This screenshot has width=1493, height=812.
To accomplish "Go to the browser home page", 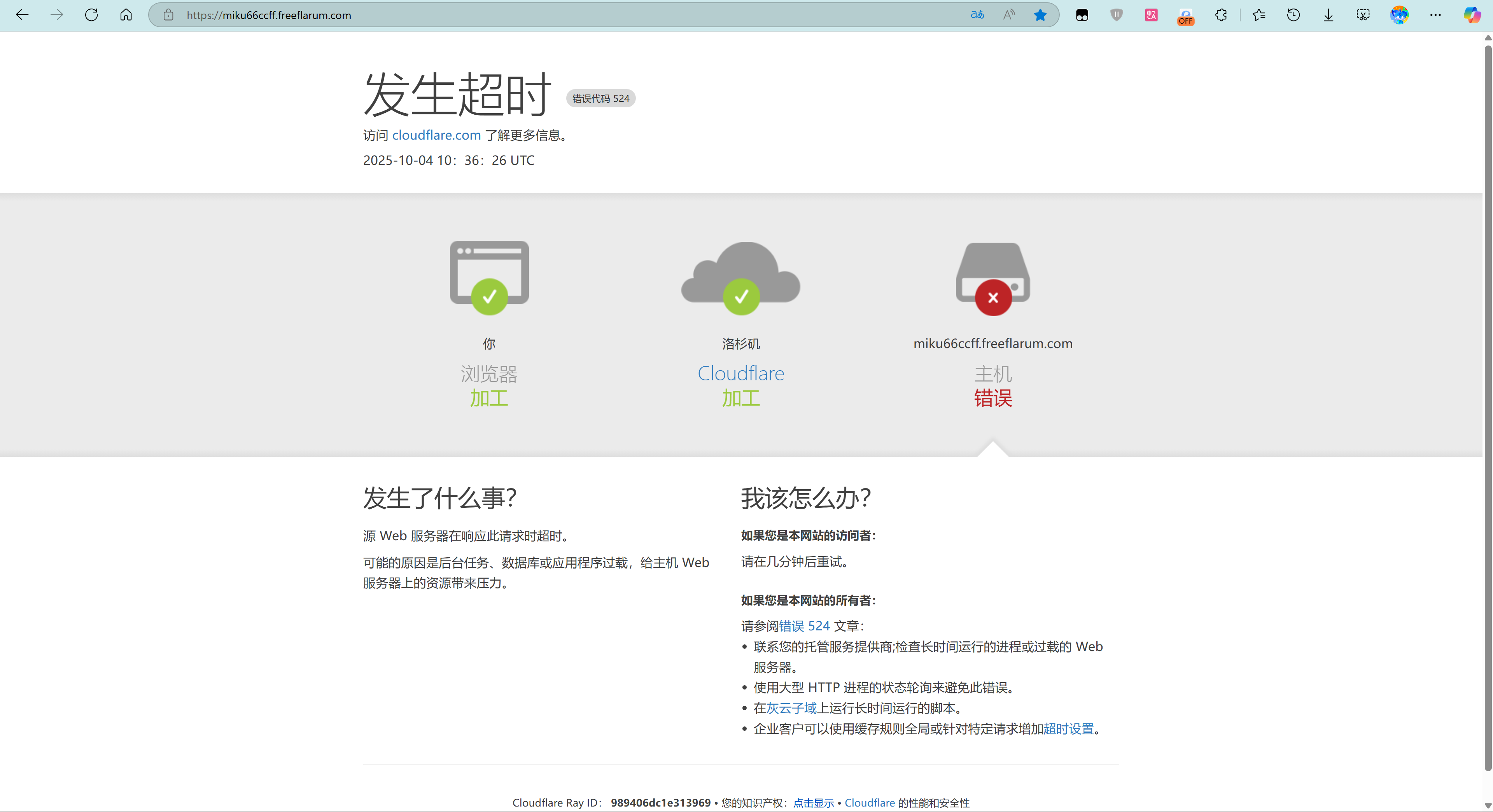I will [126, 15].
